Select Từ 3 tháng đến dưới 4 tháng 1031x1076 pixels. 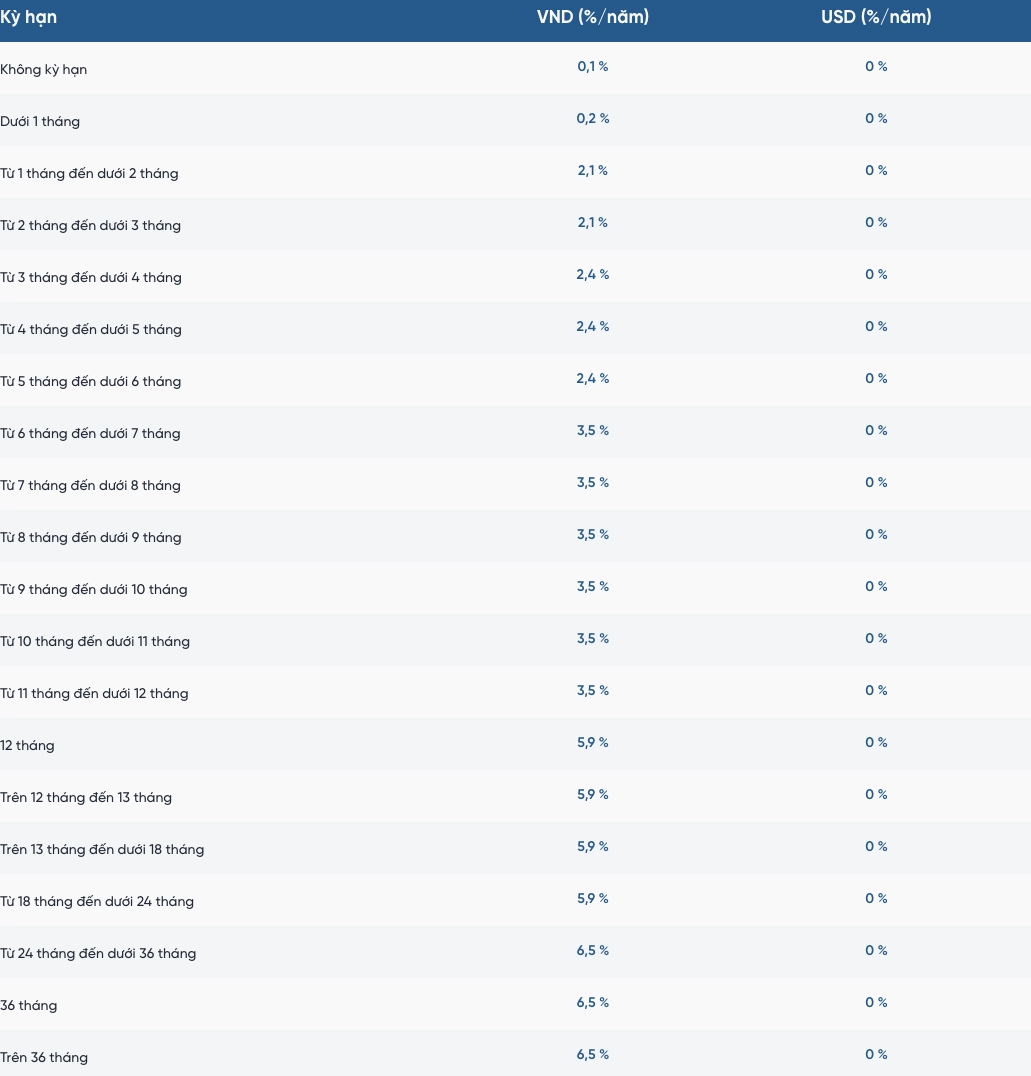point(91,278)
